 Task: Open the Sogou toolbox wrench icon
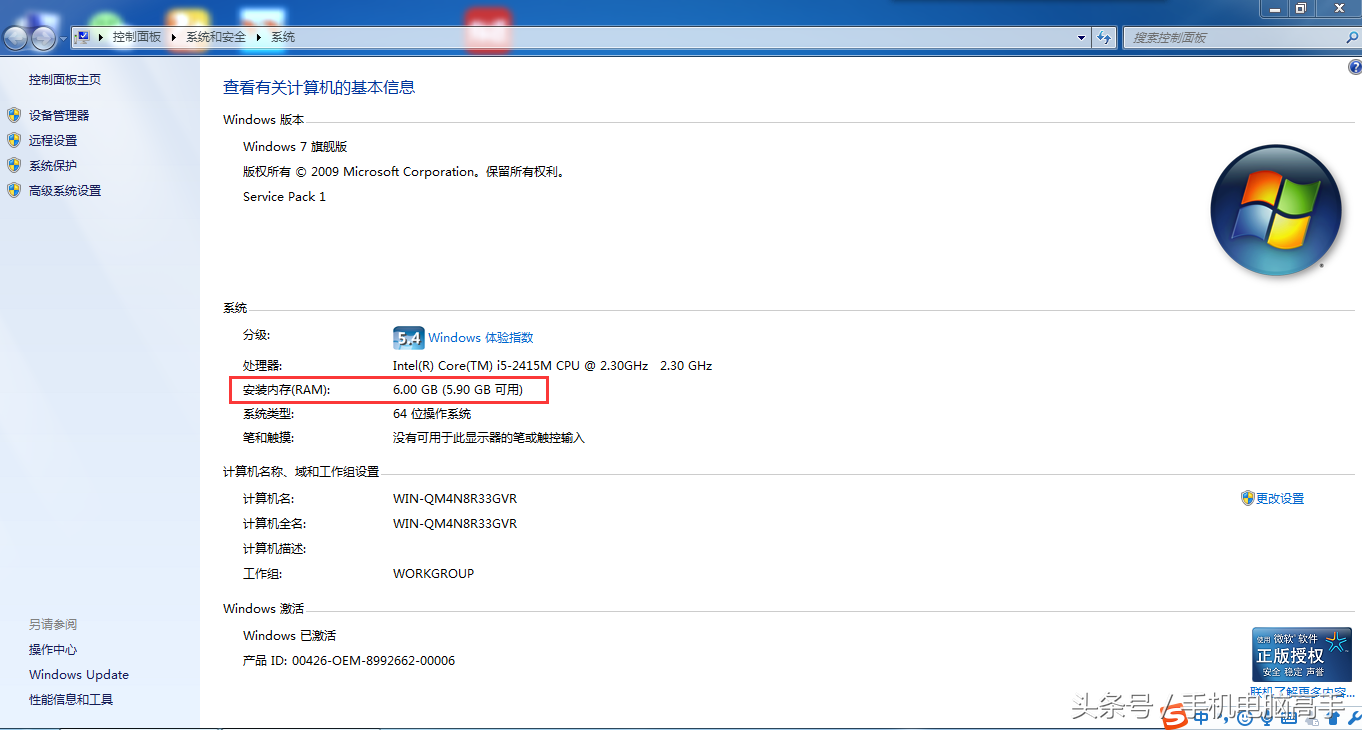click(1353, 717)
